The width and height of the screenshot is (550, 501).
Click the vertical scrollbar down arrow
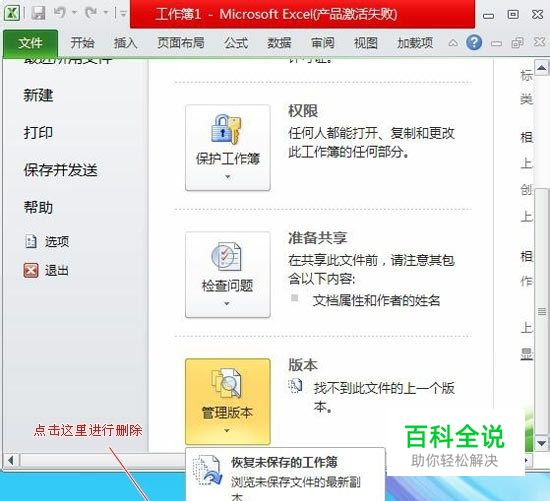click(542, 444)
